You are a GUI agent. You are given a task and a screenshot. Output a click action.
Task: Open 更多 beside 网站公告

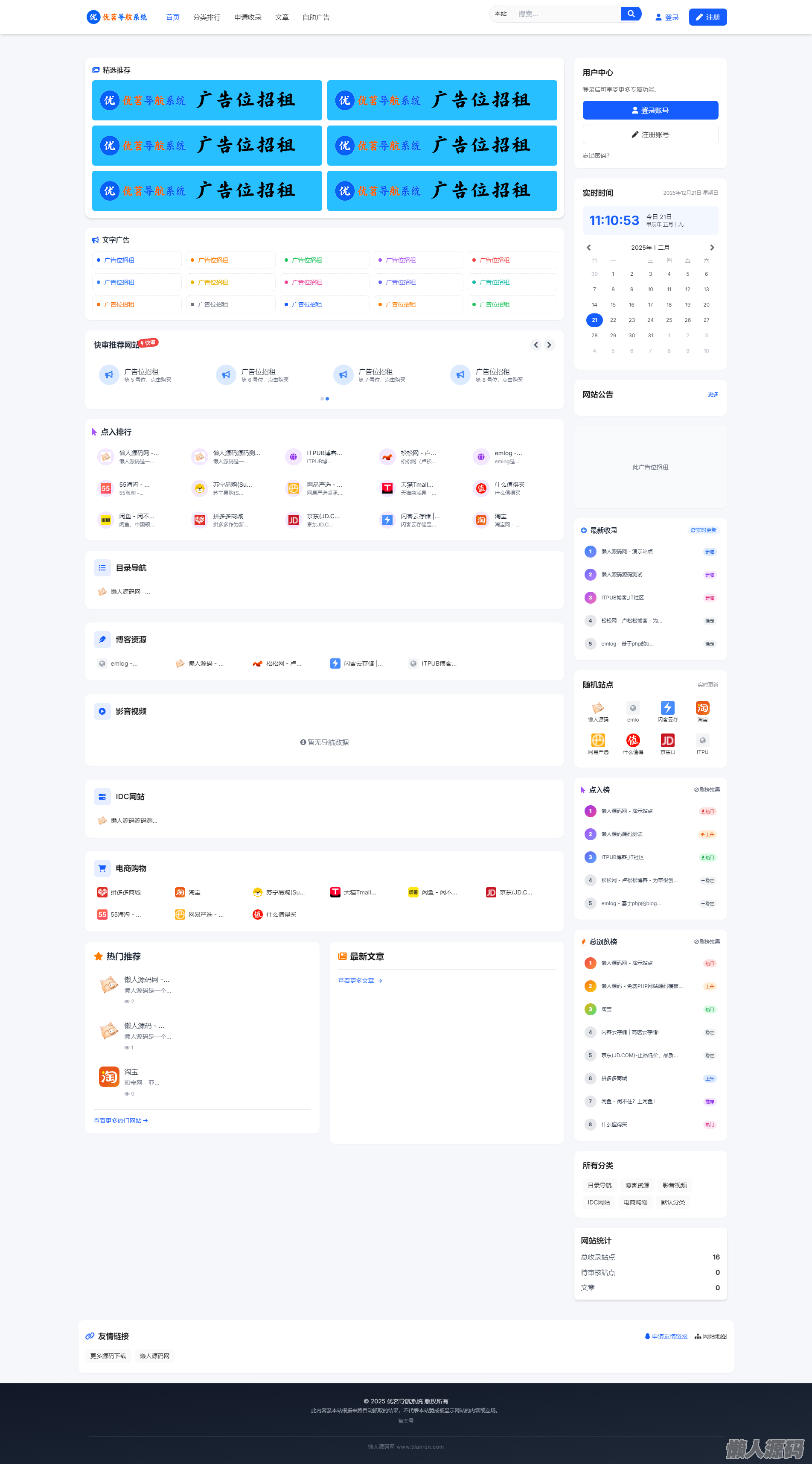tap(713, 394)
